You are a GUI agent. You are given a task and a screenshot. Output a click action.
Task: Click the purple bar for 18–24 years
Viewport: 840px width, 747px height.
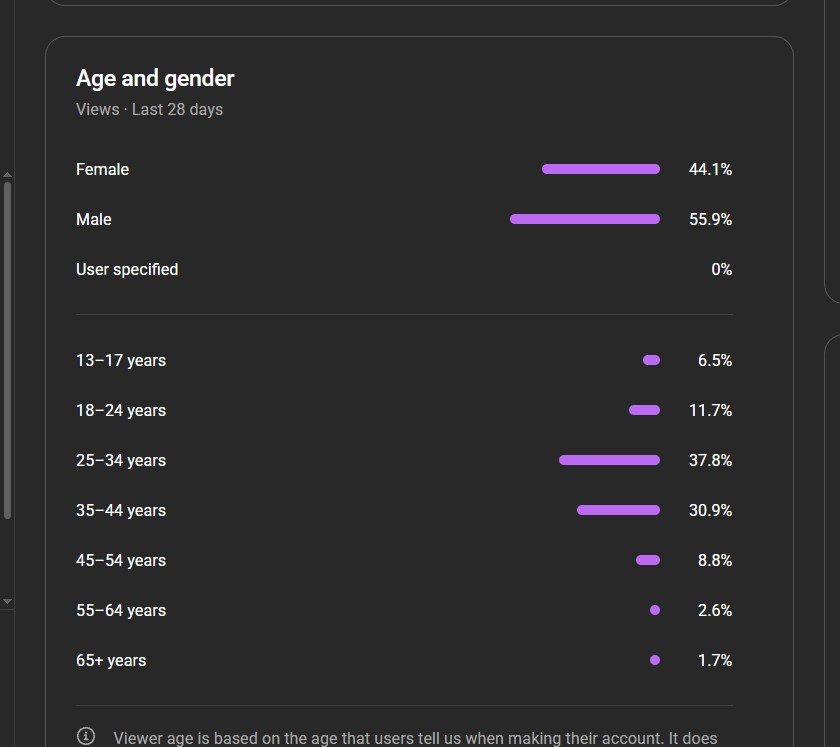point(644,410)
